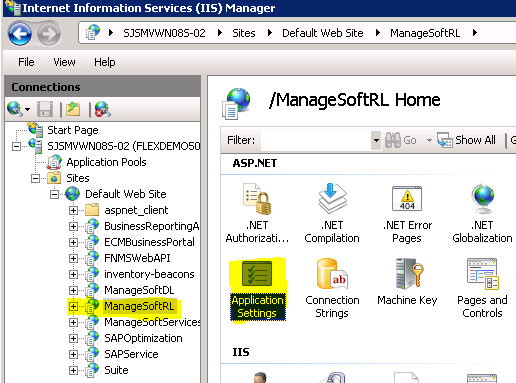
Task: Open the Help menu
Action: 105,62
